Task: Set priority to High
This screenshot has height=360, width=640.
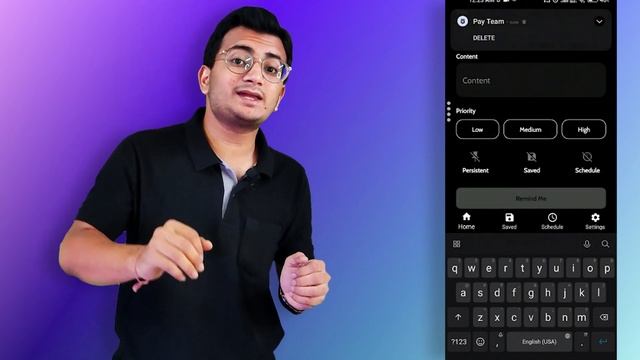Action: (583, 129)
